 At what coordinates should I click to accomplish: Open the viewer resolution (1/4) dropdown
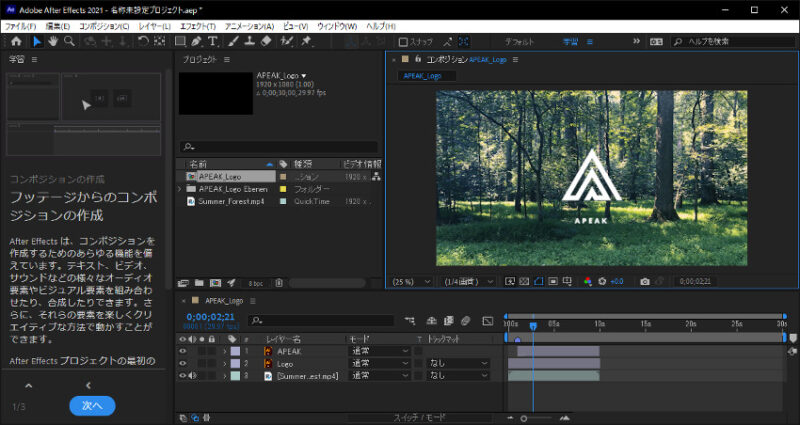coord(468,282)
